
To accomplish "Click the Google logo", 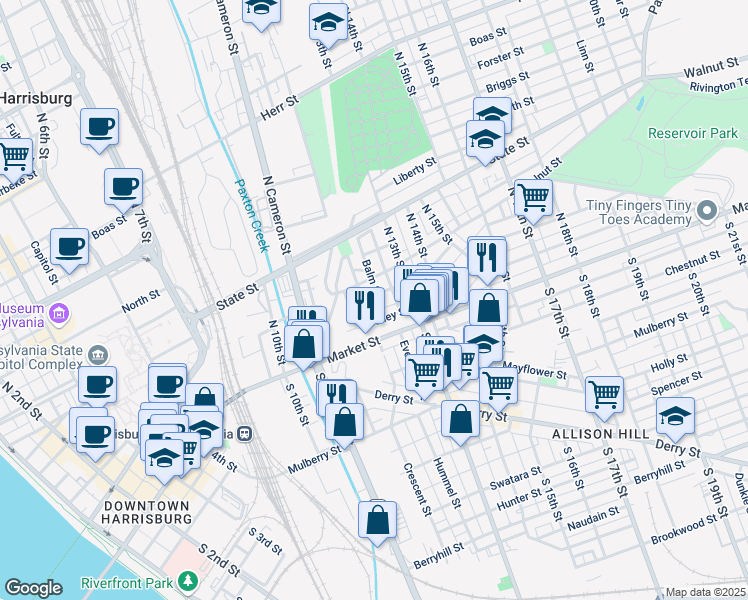I will (34, 588).
